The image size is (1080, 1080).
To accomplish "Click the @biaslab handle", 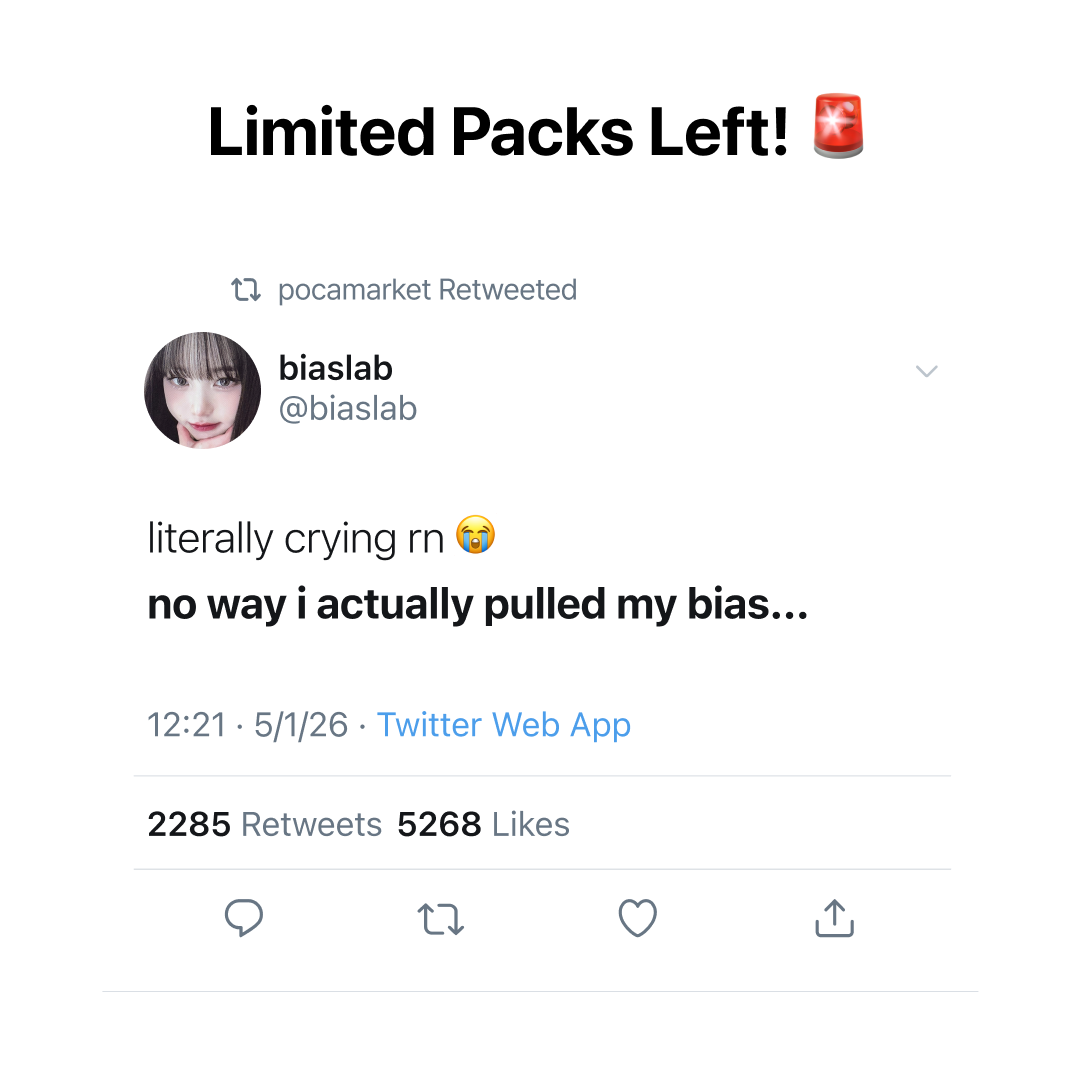I will (x=348, y=408).
